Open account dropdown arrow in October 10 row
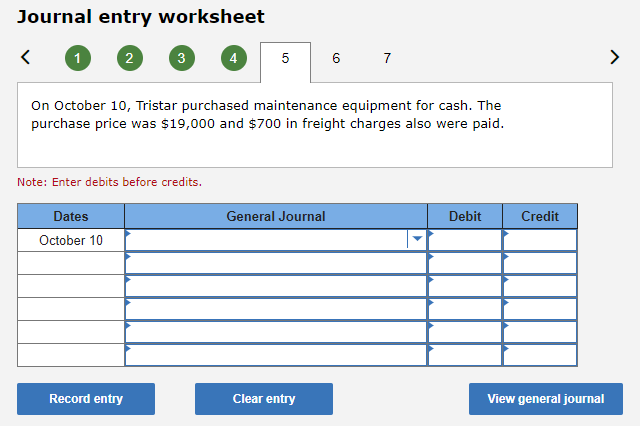The height and width of the screenshot is (426, 640). click(417, 239)
